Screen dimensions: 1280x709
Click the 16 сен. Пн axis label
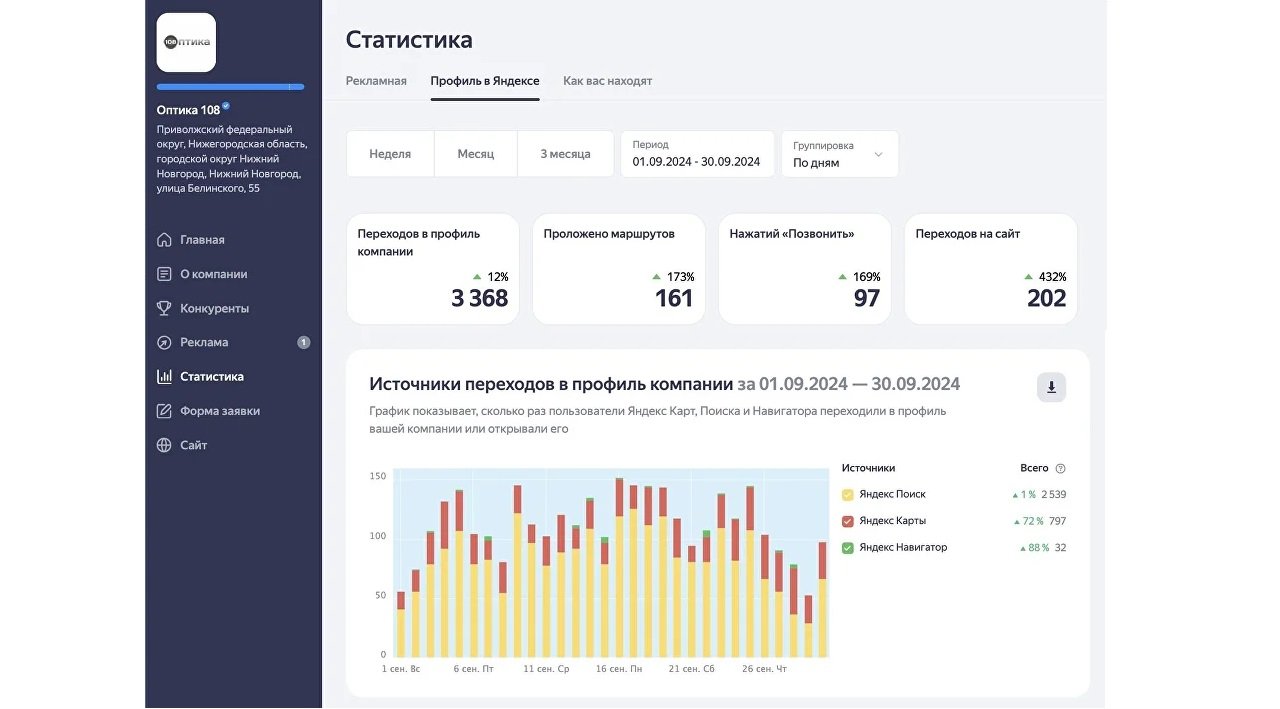click(619, 669)
